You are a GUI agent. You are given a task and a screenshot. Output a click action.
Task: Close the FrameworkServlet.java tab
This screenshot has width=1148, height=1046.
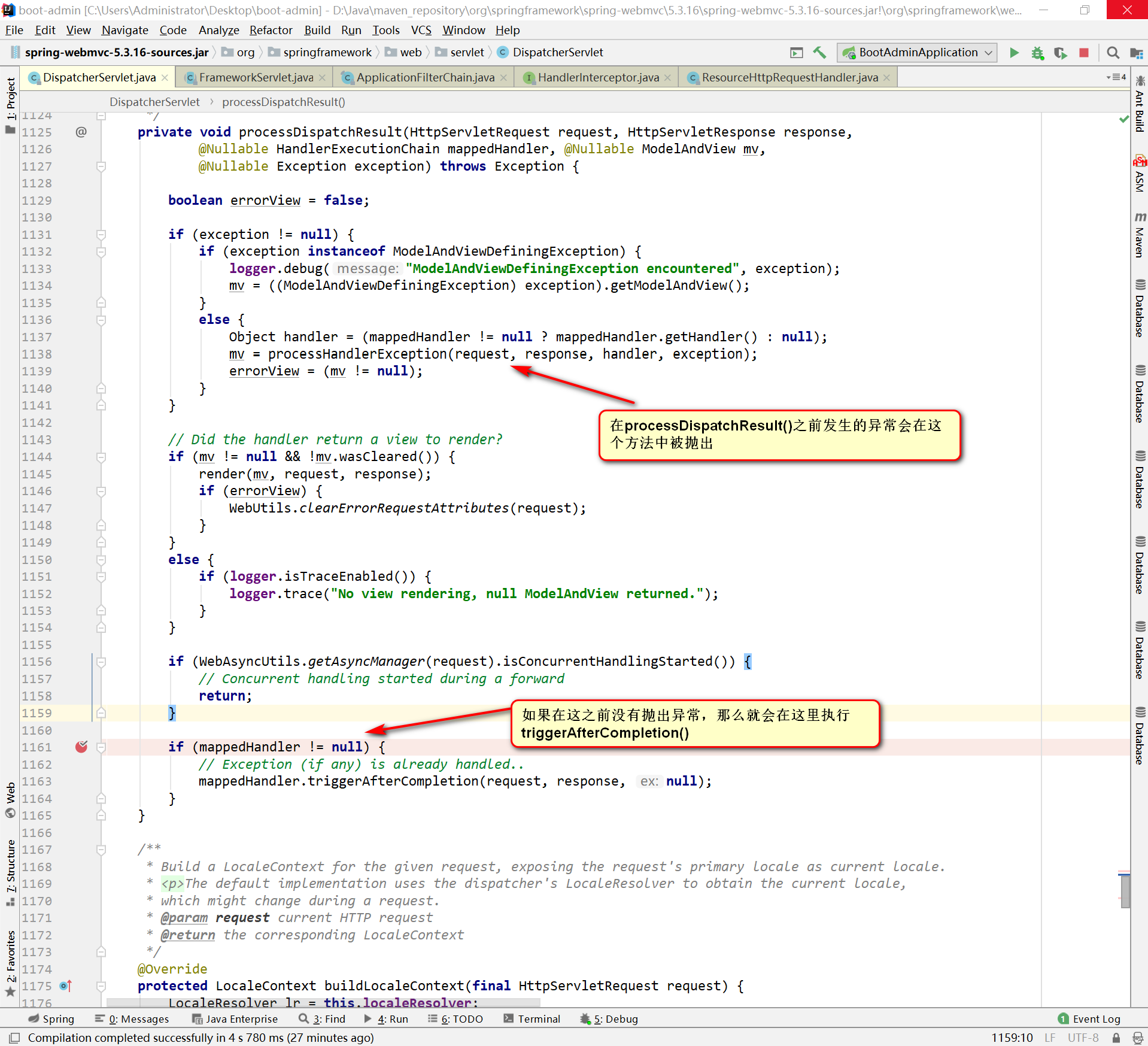click(x=322, y=78)
